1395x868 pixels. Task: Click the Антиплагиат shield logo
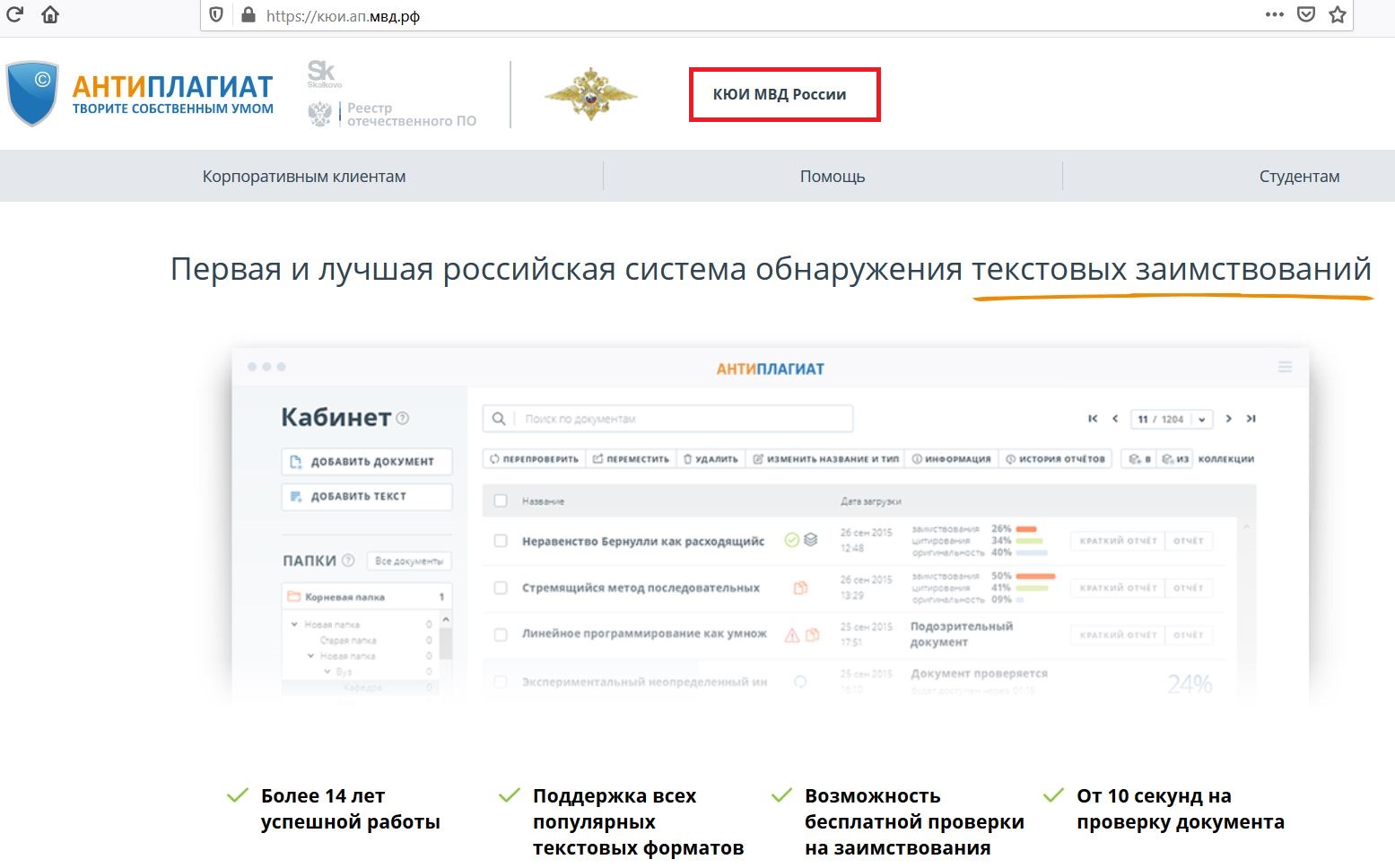coord(32,93)
